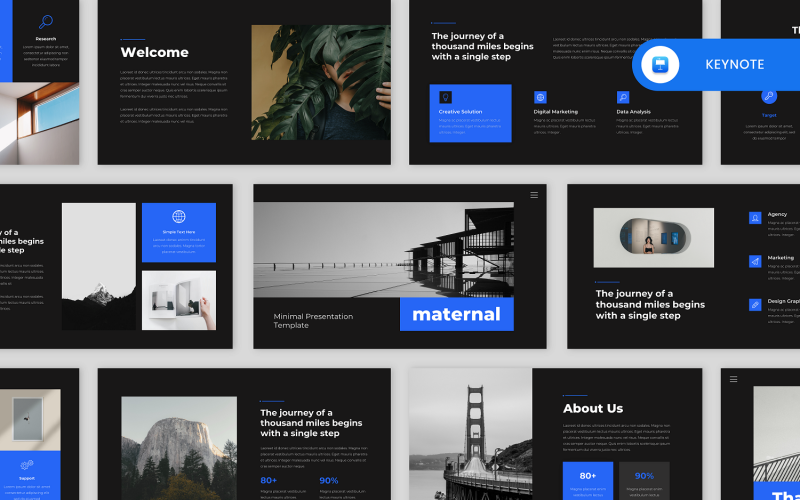Image resolution: width=800 pixels, height=500 pixels.
Task: Click the blue maternal title label
Action: tap(457, 314)
